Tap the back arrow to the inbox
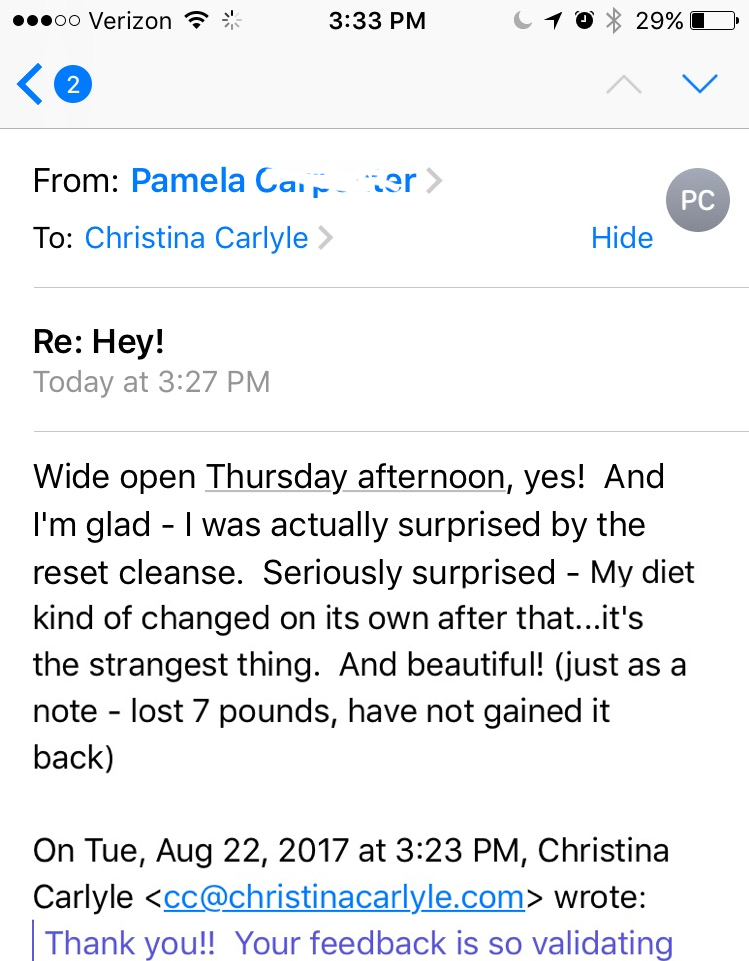The width and height of the screenshot is (749, 961). coord(29,84)
